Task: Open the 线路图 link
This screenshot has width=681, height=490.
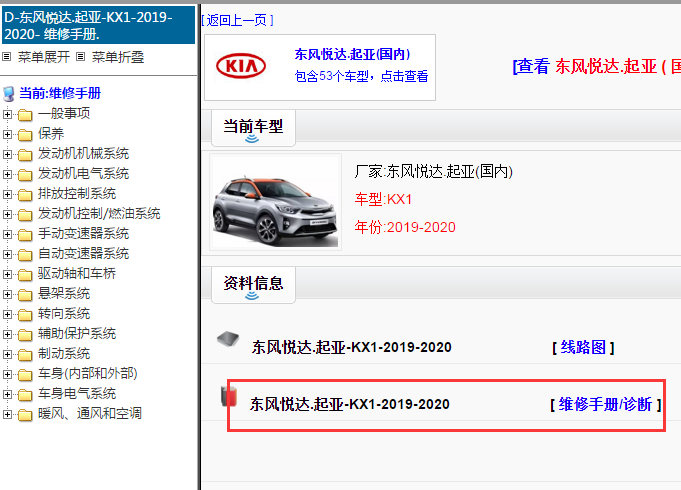Action: point(583,347)
